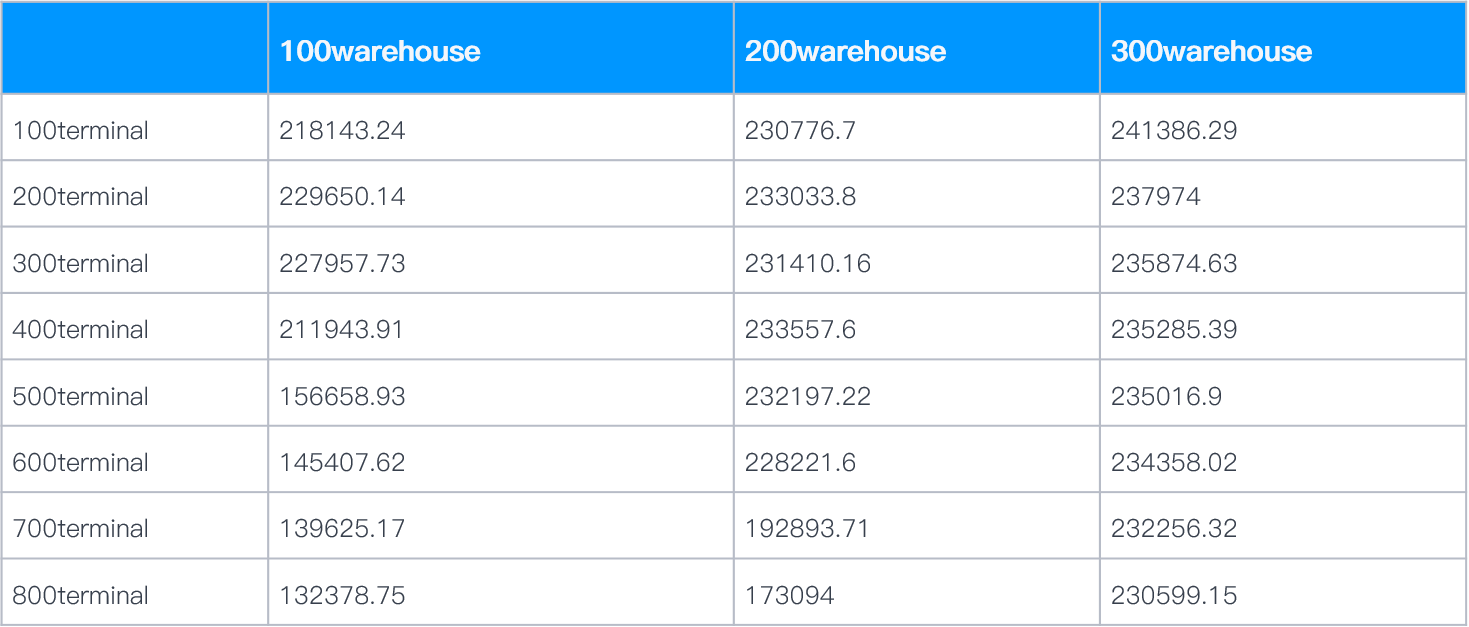This screenshot has width=1469, height=627.
Task: Click the cell with value 230776.7
Action: tap(917, 130)
